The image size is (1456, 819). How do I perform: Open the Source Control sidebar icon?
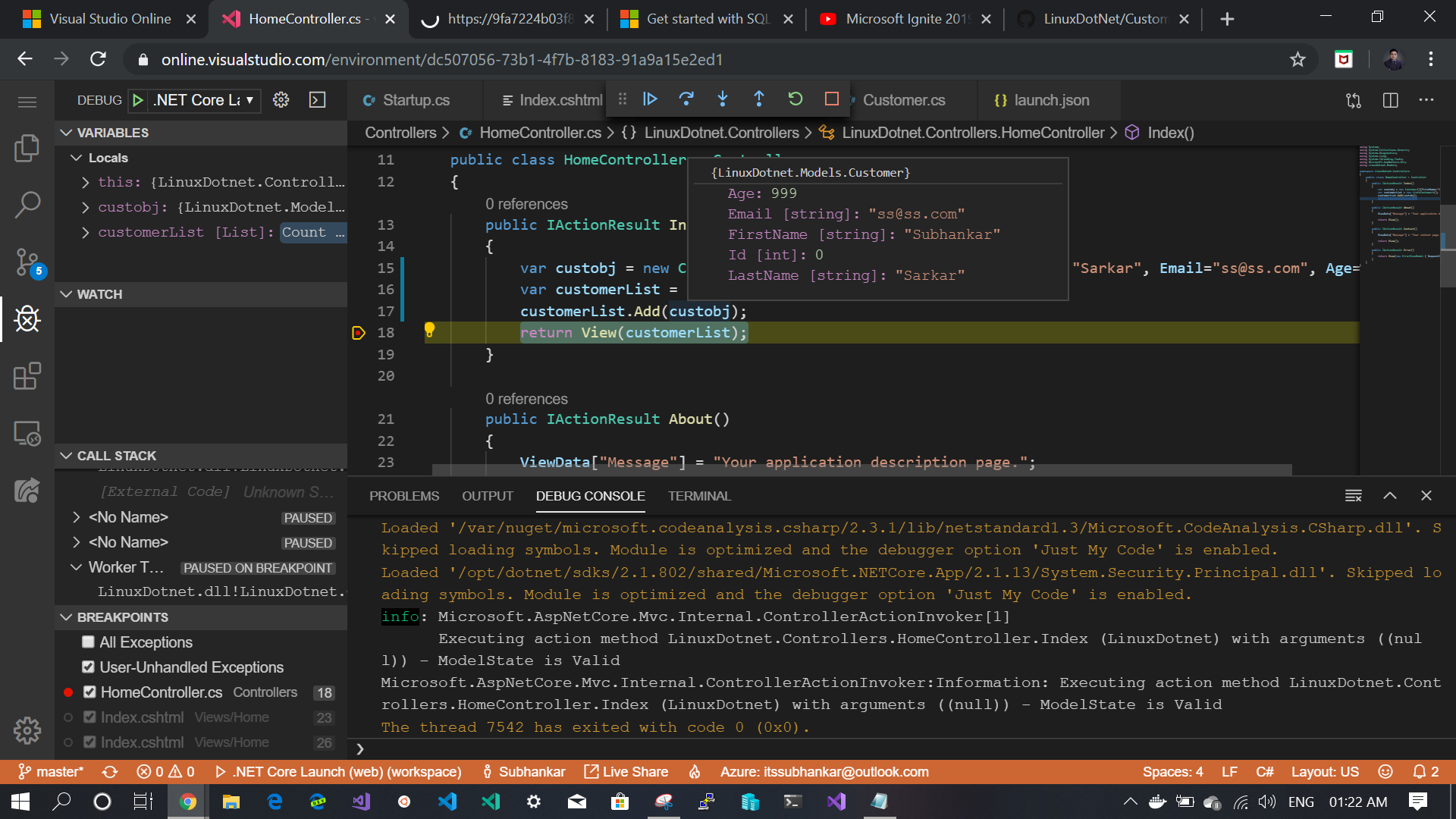[27, 262]
